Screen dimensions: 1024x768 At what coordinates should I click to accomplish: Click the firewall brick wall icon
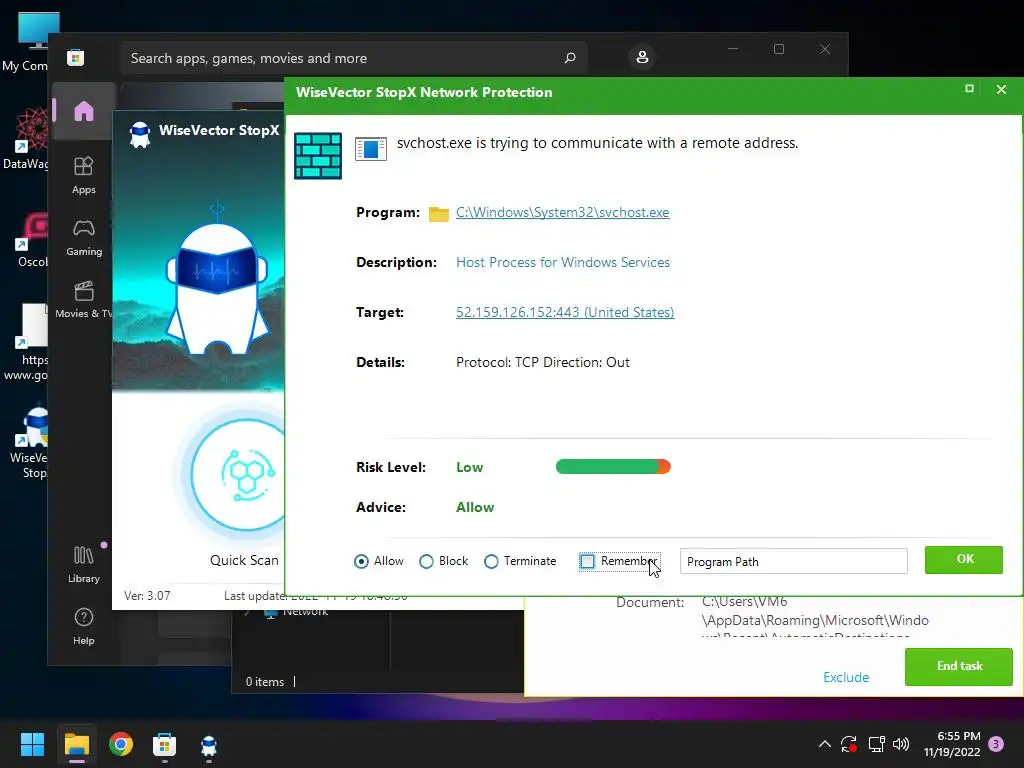click(x=318, y=155)
